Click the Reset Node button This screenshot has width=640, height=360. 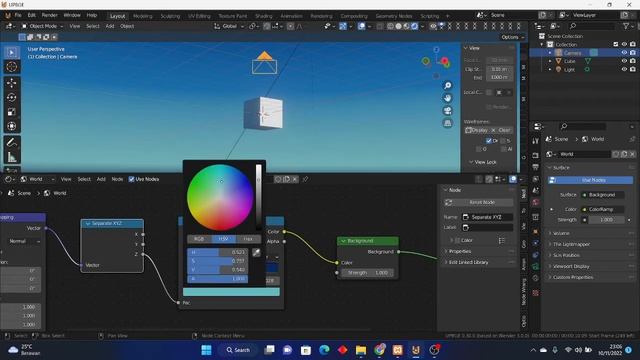coord(478,202)
